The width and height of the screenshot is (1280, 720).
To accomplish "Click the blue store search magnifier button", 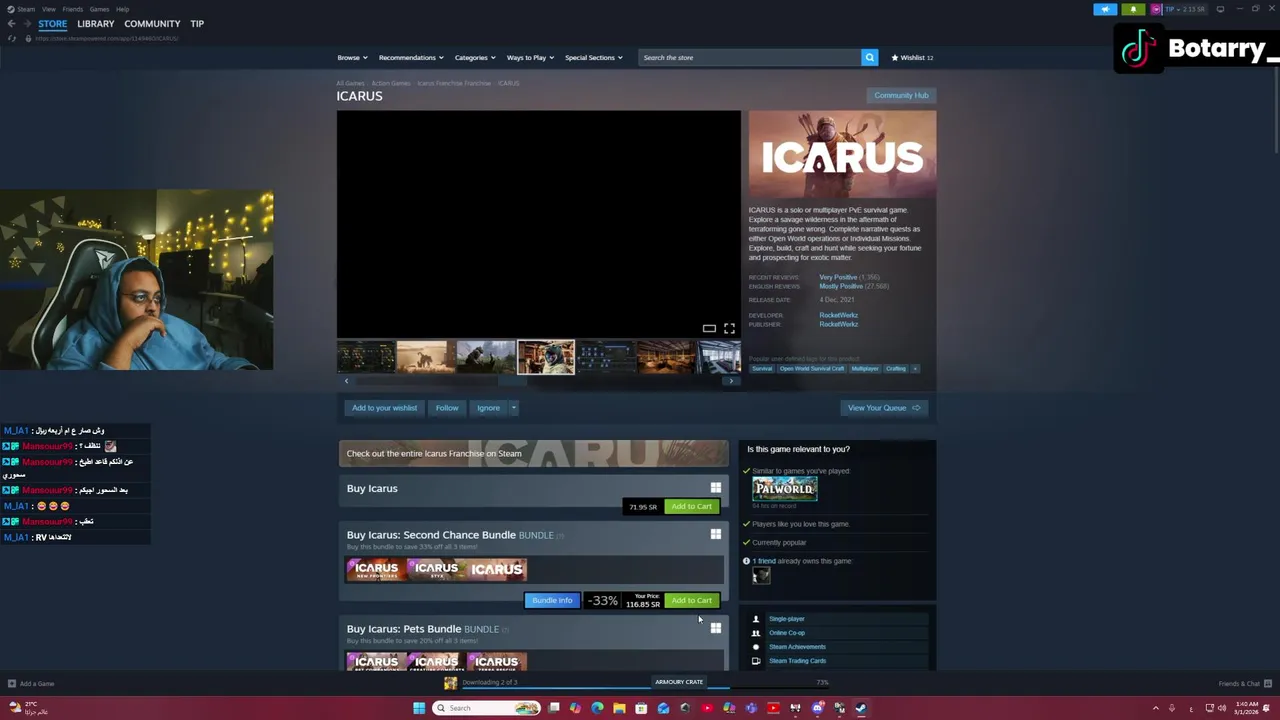I will (x=869, y=58).
